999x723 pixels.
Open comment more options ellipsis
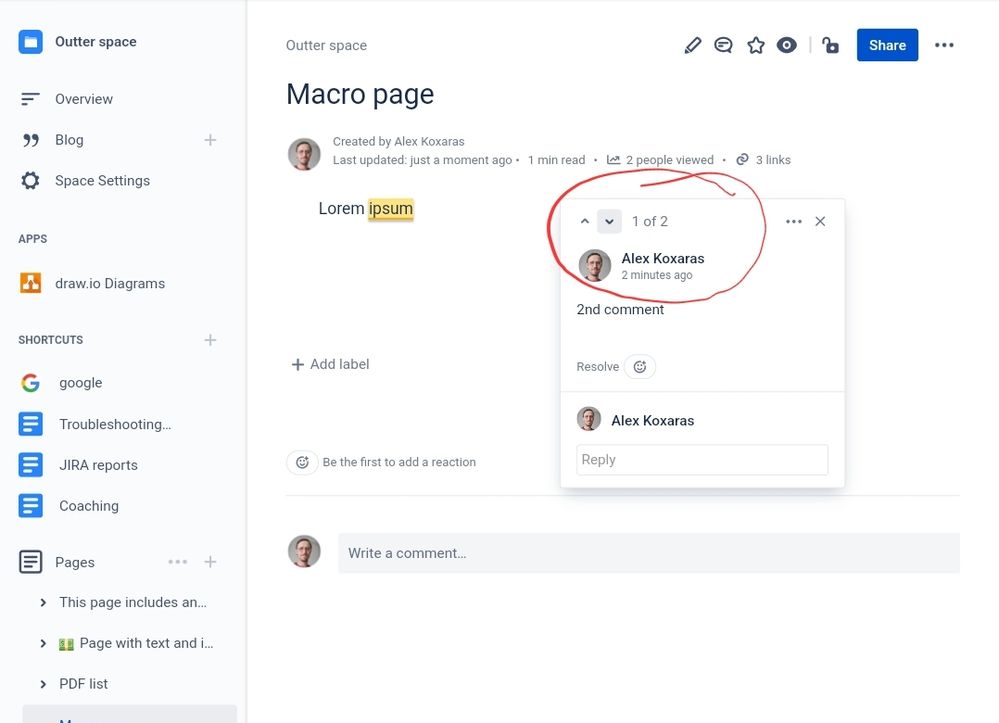pyautogui.click(x=793, y=222)
